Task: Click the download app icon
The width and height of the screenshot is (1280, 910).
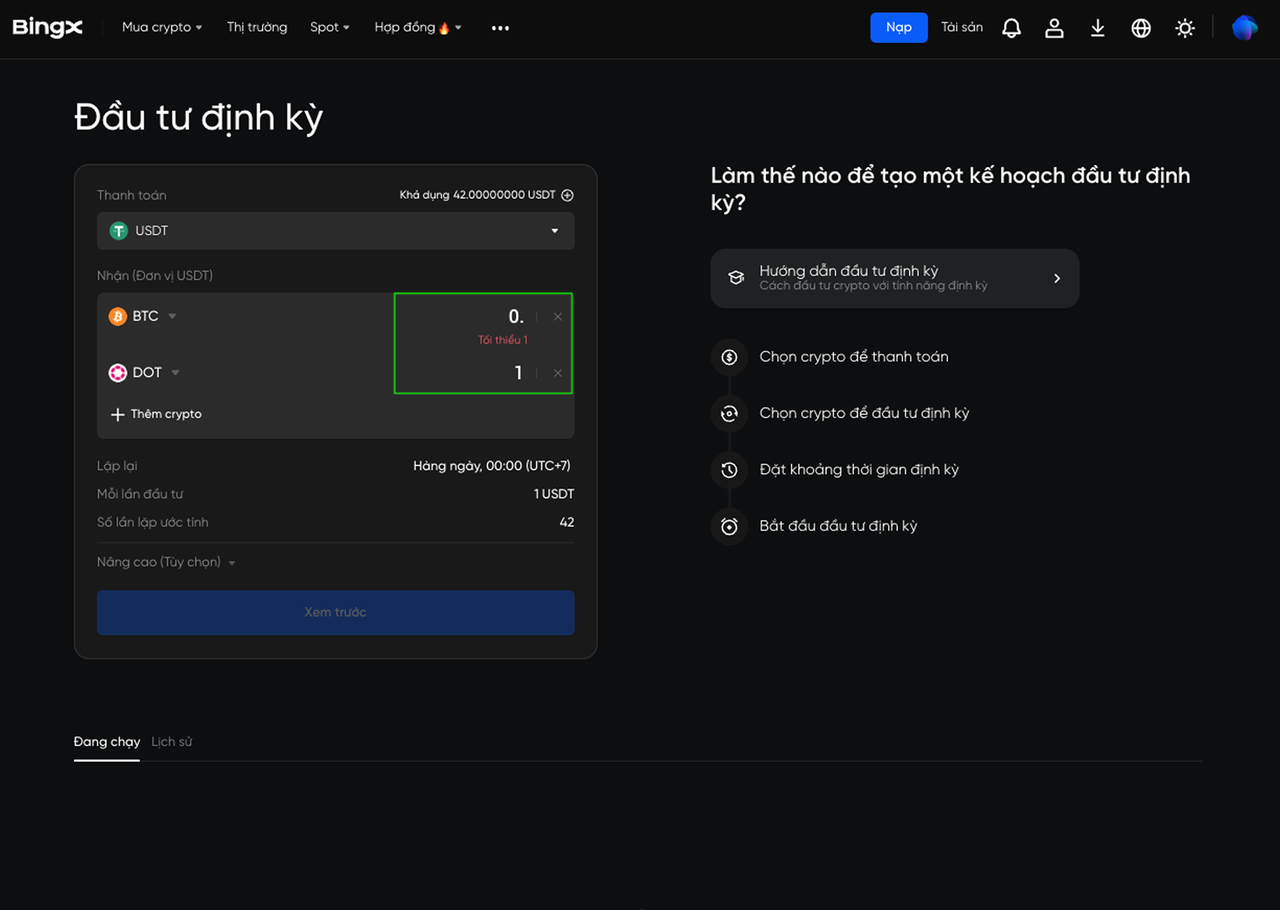Action: [x=1097, y=28]
